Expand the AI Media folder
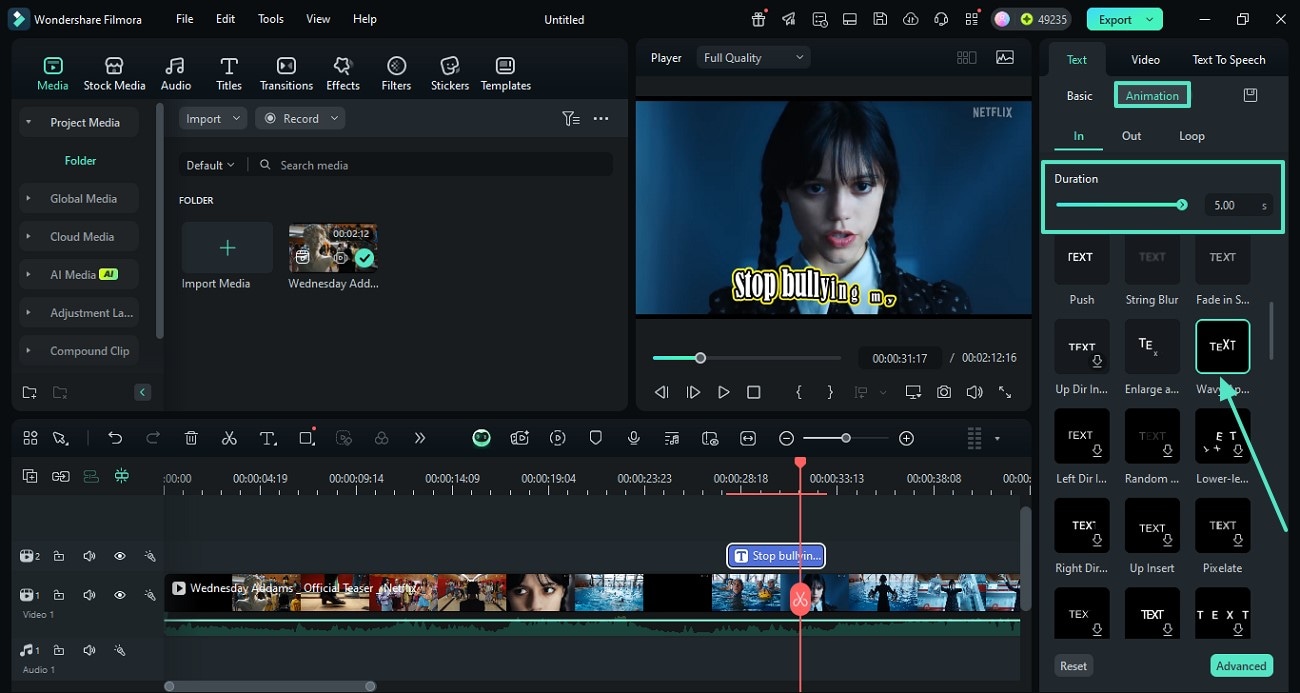The width and height of the screenshot is (1300, 693). (x=28, y=274)
